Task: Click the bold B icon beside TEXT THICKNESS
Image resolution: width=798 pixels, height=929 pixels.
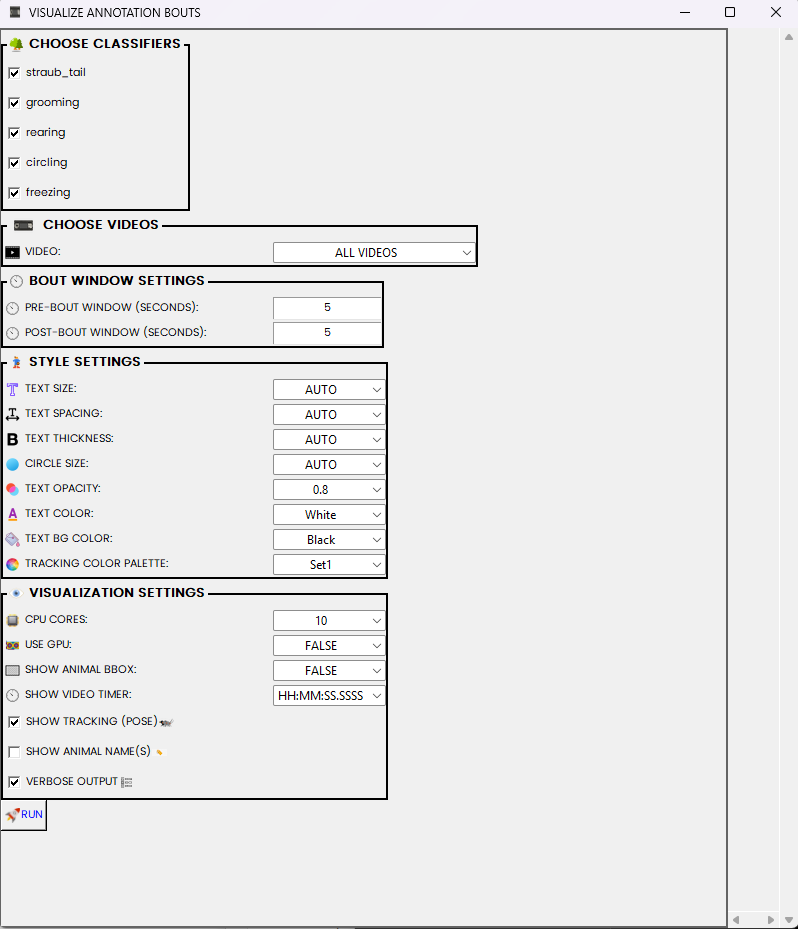Action: point(12,439)
